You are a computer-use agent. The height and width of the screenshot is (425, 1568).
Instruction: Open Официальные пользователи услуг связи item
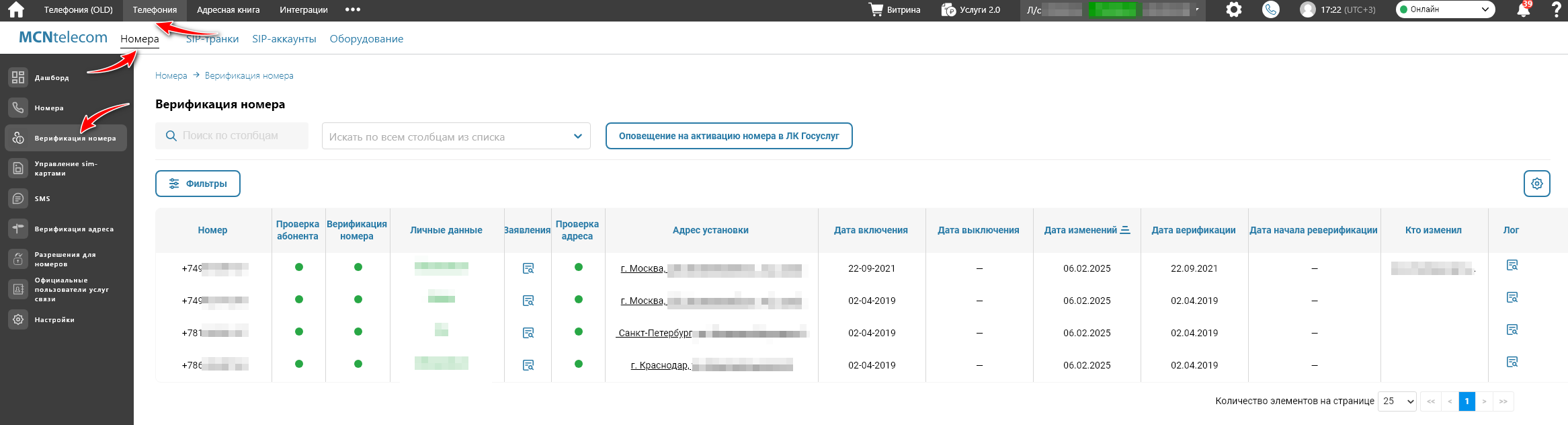(x=66, y=289)
